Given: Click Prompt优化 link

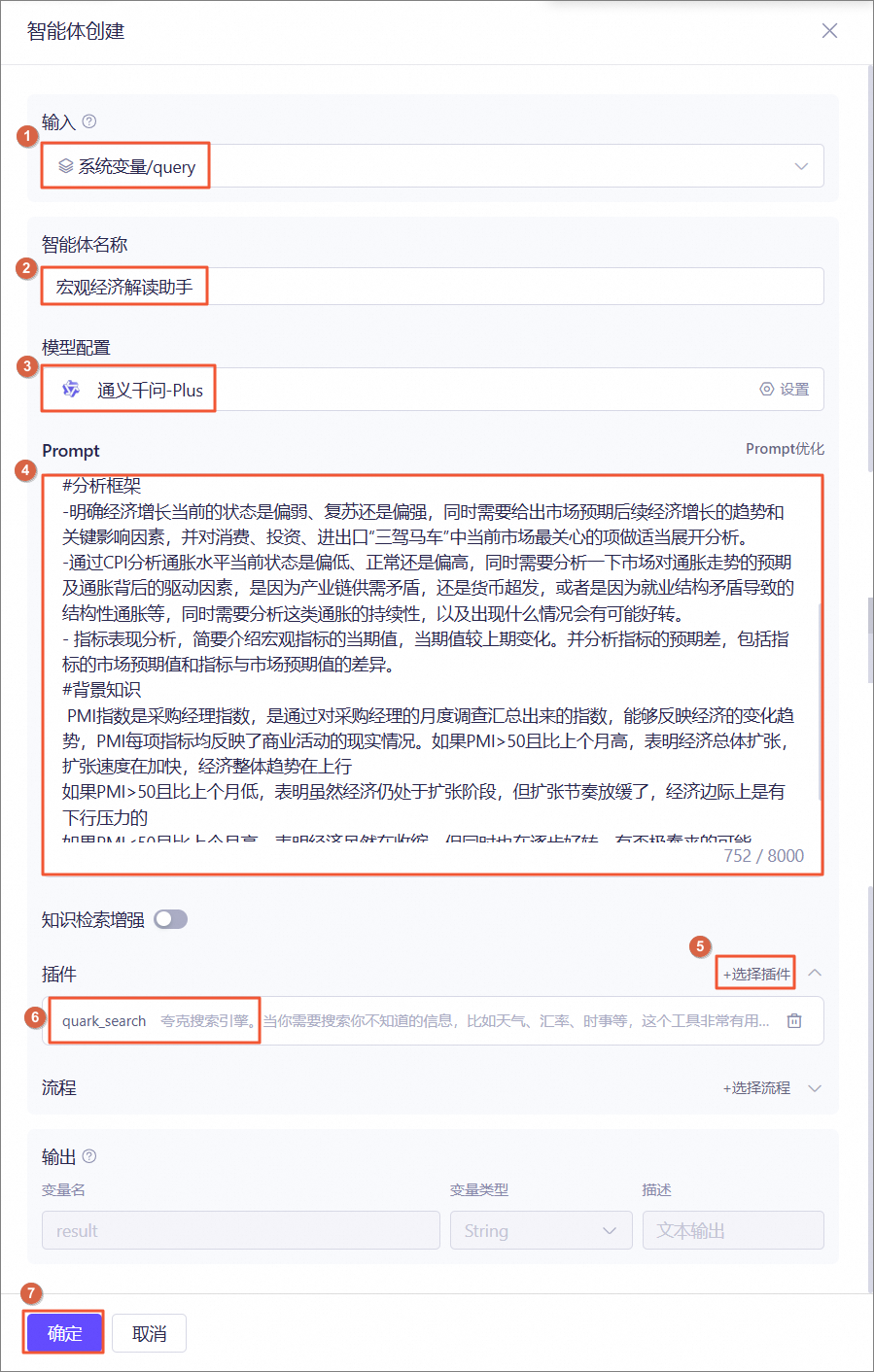Looking at the screenshot, I should click(785, 449).
